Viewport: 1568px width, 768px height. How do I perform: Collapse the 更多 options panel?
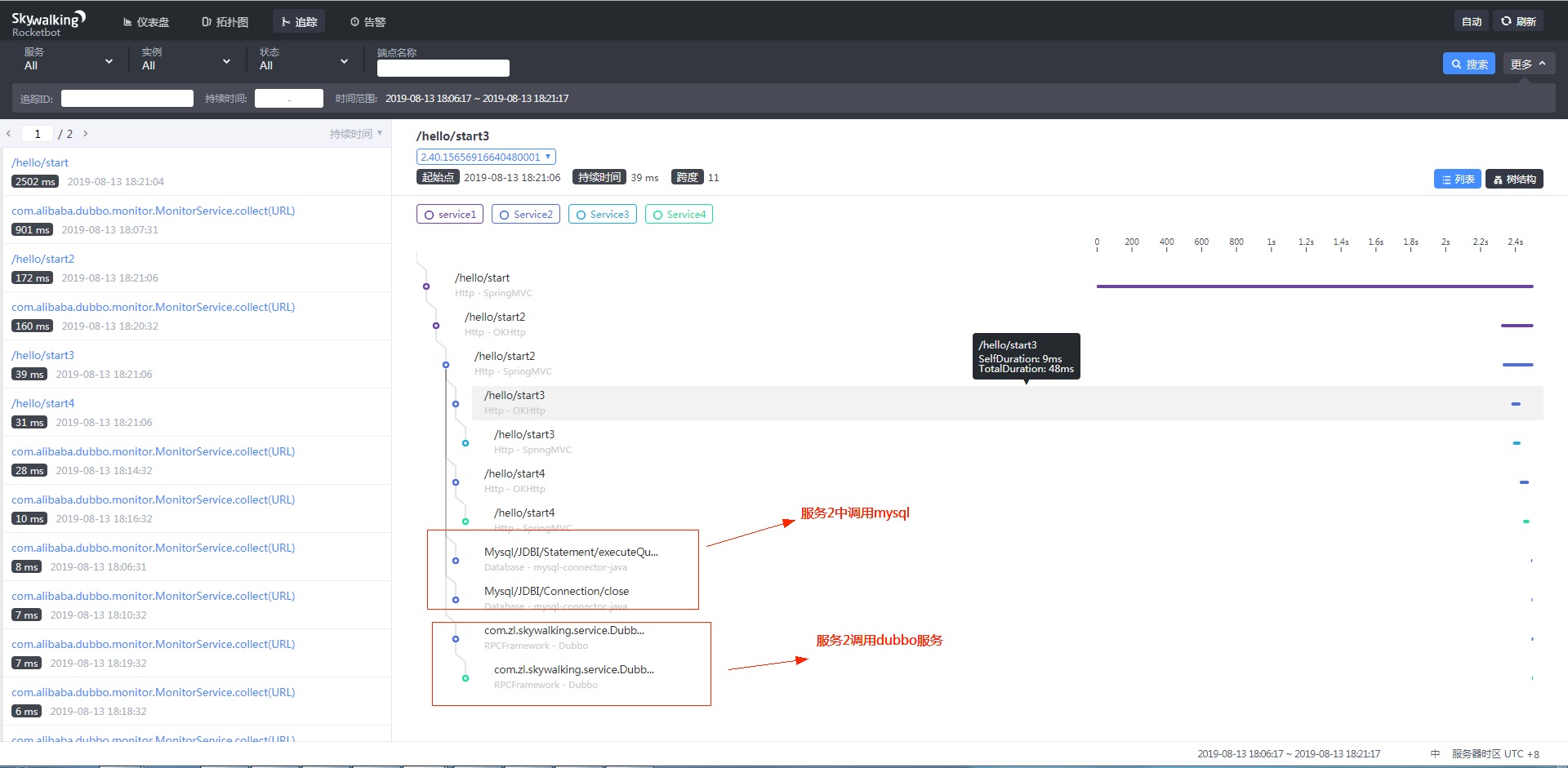[x=1529, y=64]
